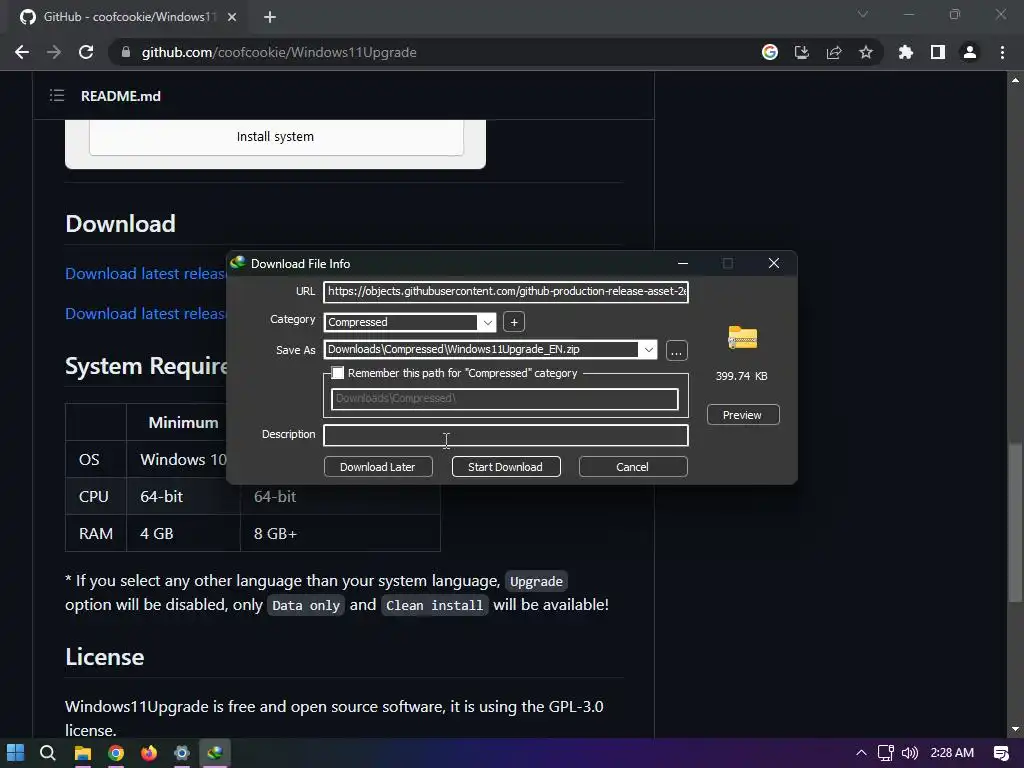
Task: Open the Settings gear in the taskbar
Action: point(182,753)
